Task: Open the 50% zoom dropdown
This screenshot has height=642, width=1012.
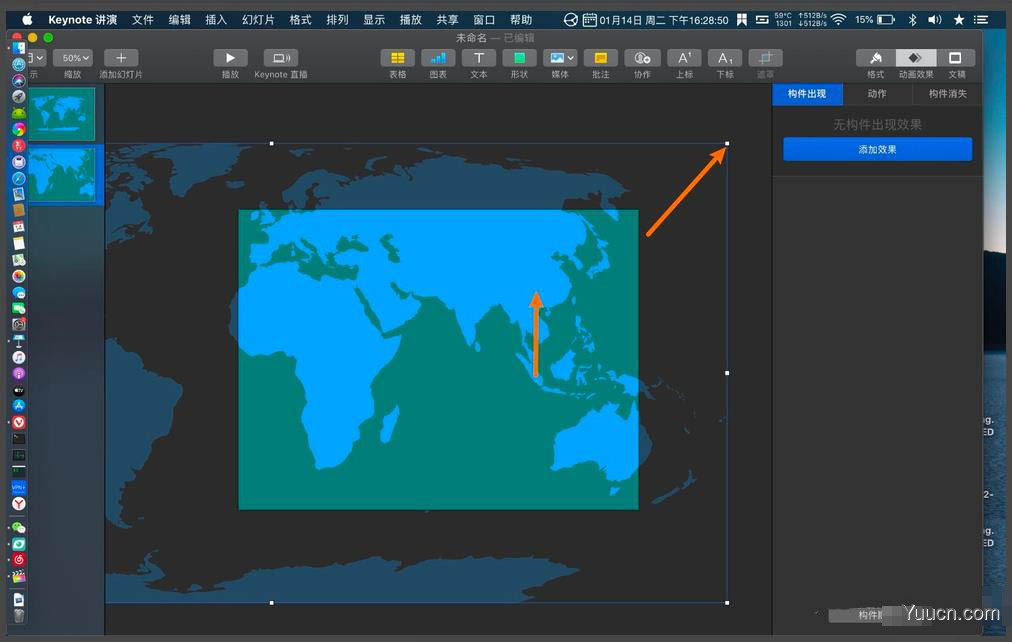Action: click(x=73, y=58)
